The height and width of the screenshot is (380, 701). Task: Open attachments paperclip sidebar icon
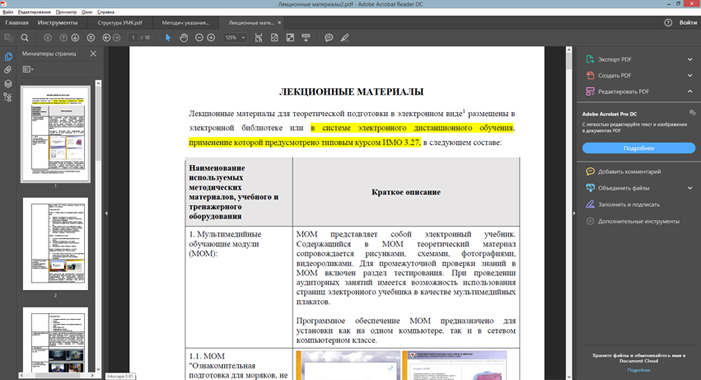point(8,70)
